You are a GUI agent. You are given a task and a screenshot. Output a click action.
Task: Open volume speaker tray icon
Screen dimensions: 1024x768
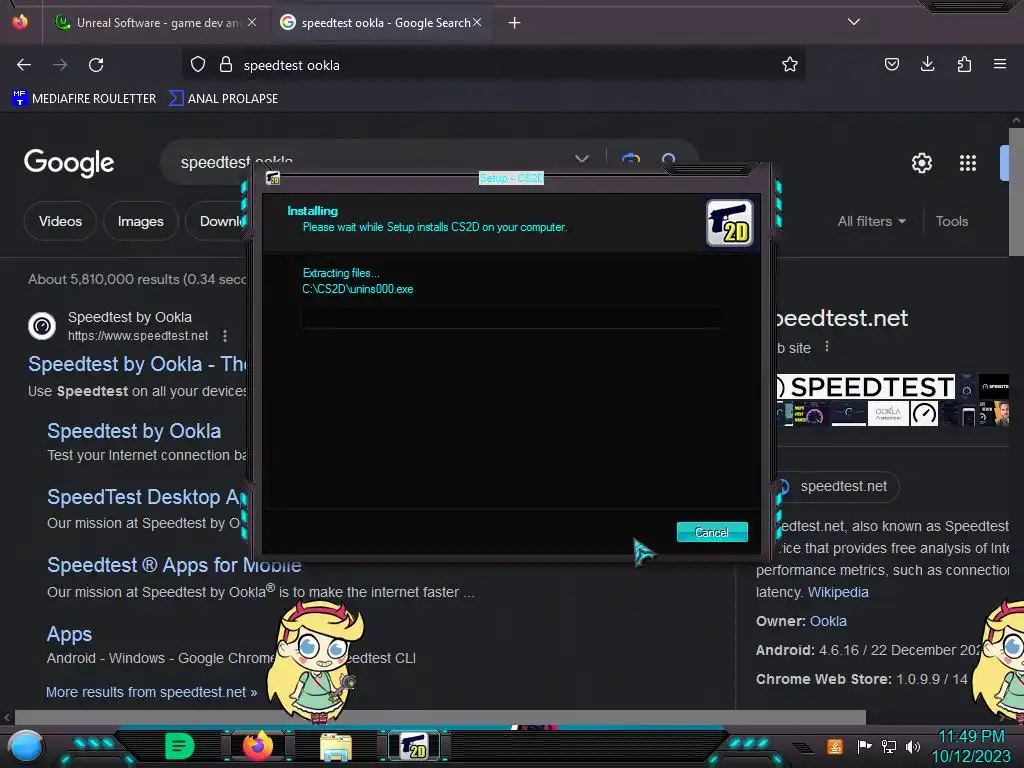(912, 746)
